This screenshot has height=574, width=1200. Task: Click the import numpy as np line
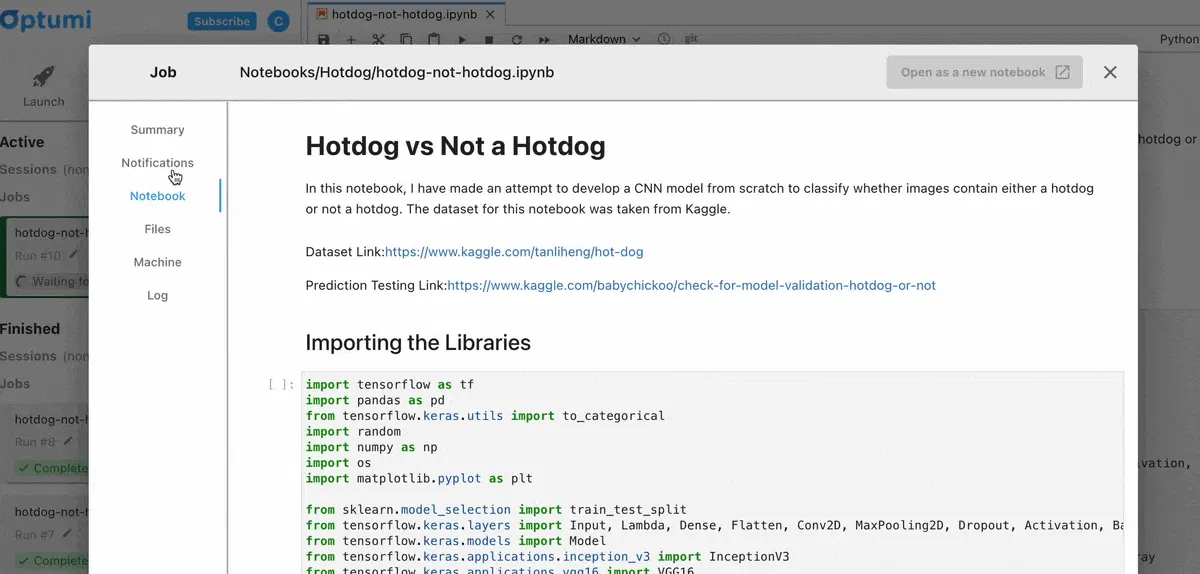[371, 447]
